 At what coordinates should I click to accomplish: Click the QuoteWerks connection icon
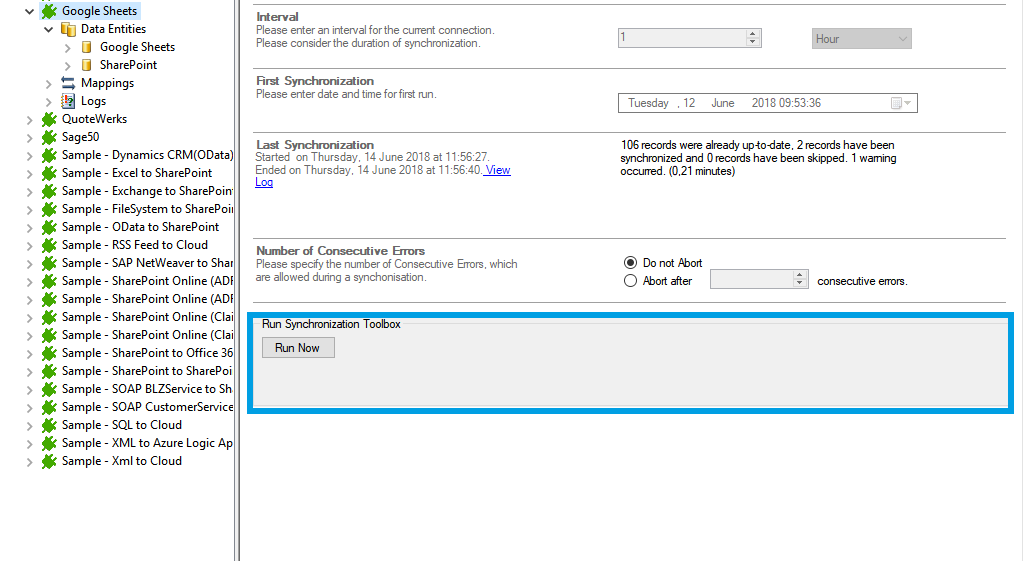49,119
